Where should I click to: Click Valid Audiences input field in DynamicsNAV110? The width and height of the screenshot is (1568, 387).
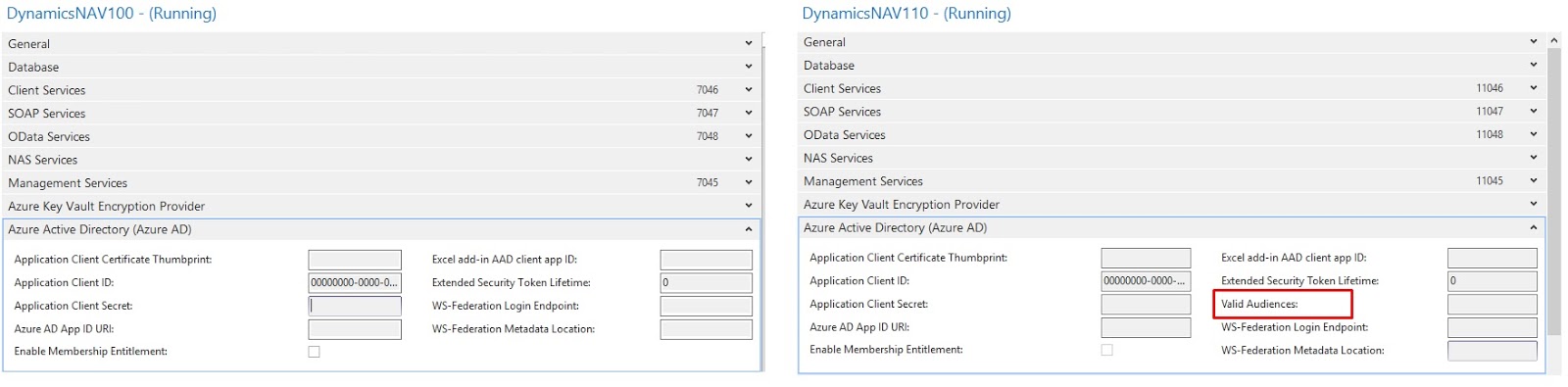coord(1493,304)
